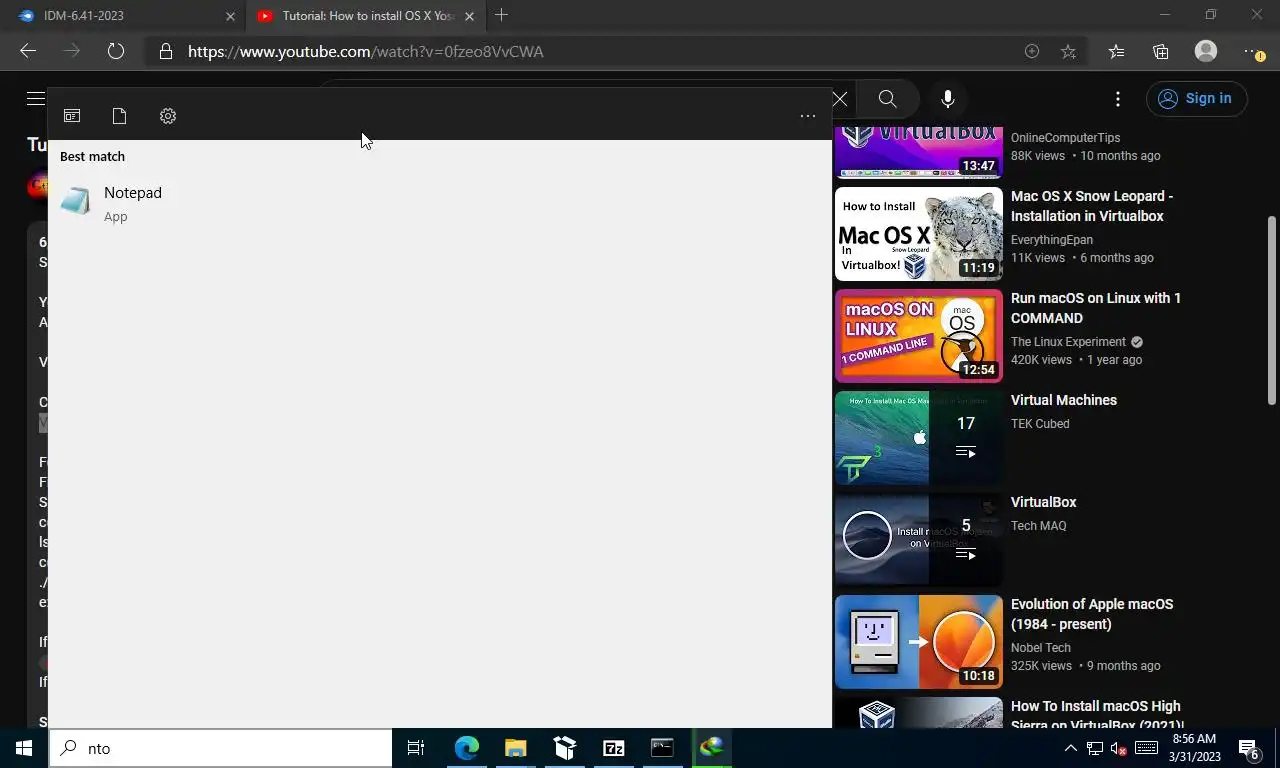Visit Nobel Tech channel
Screen dimensions: 1280x768
click(1041, 648)
